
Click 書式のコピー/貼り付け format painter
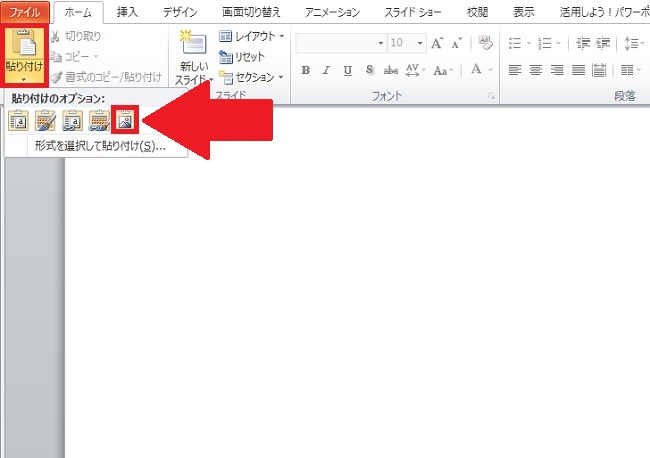[106, 77]
